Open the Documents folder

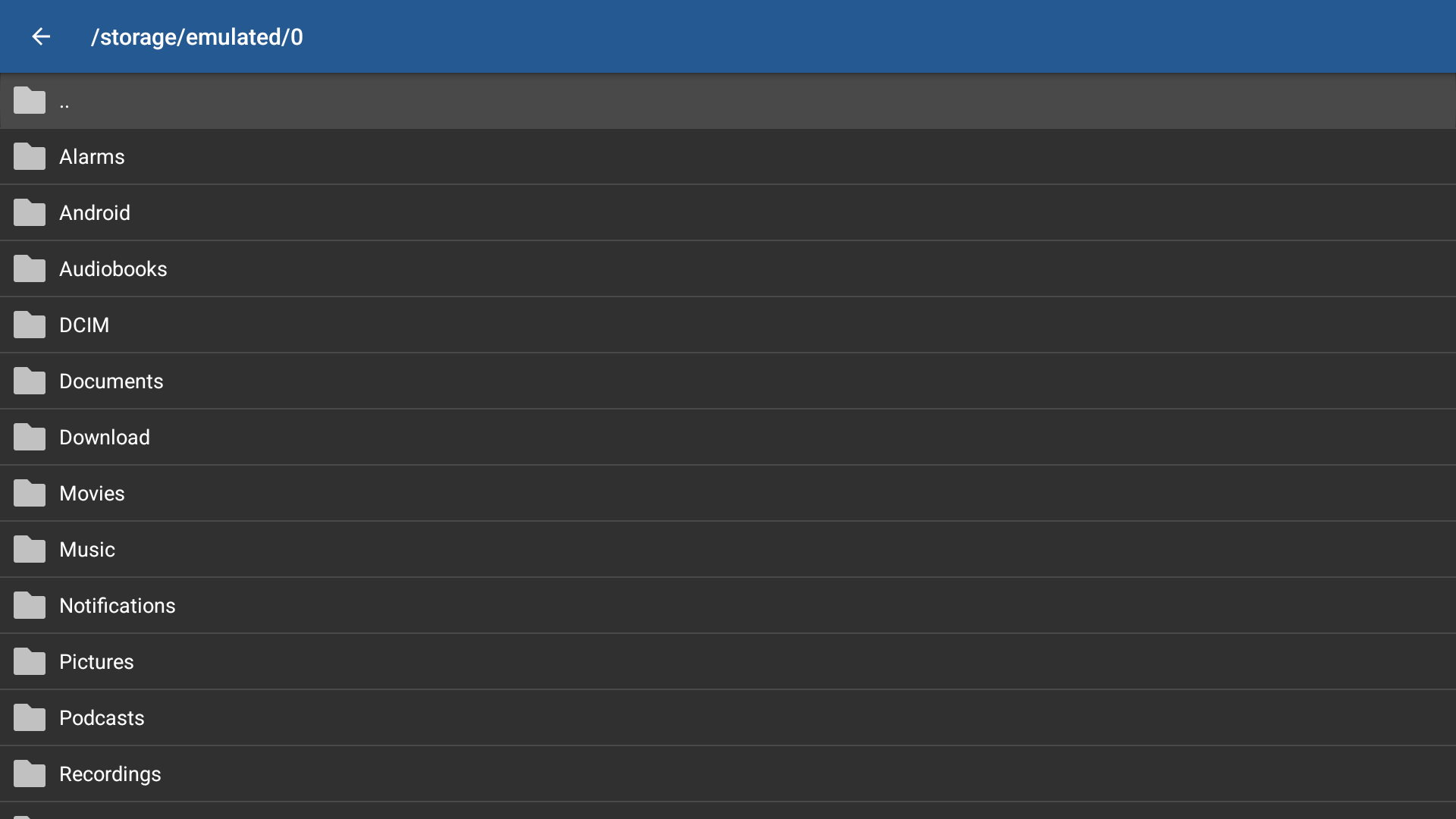(x=111, y=381)
